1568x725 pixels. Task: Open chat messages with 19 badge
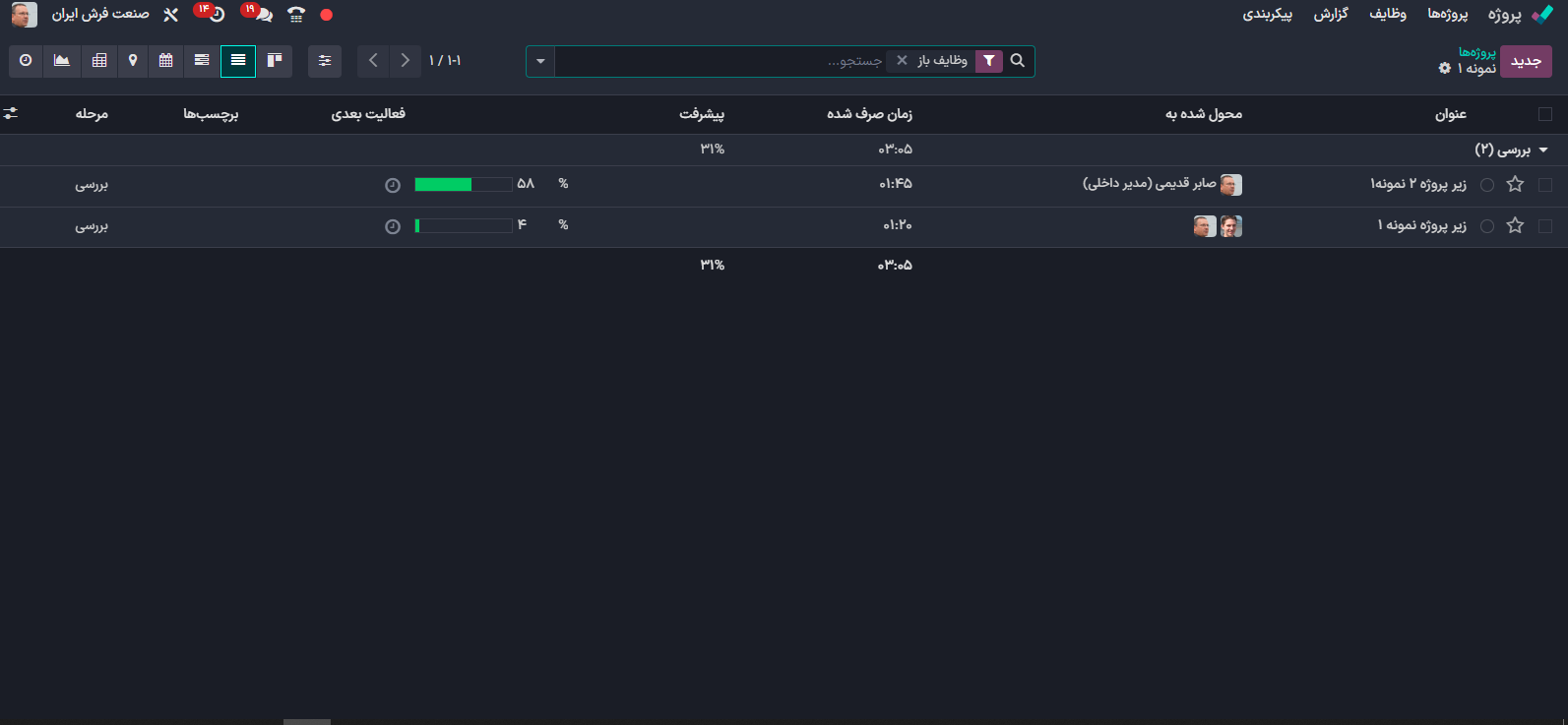[x=261, y=15]
